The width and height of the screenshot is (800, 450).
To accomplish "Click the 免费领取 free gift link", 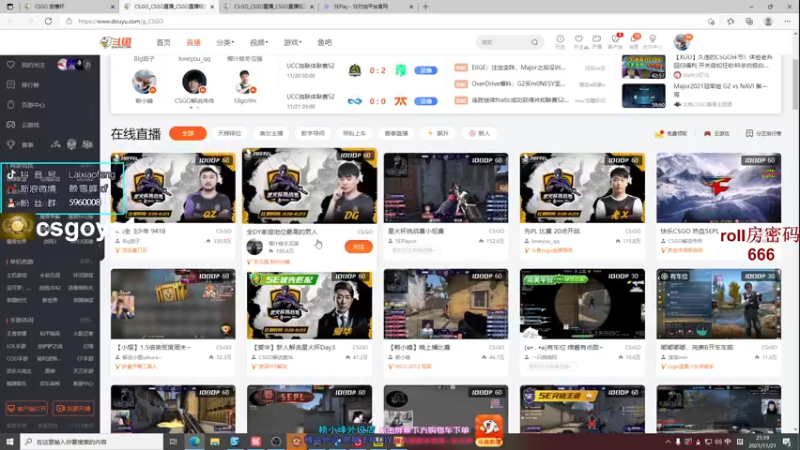I will point(671,134).
